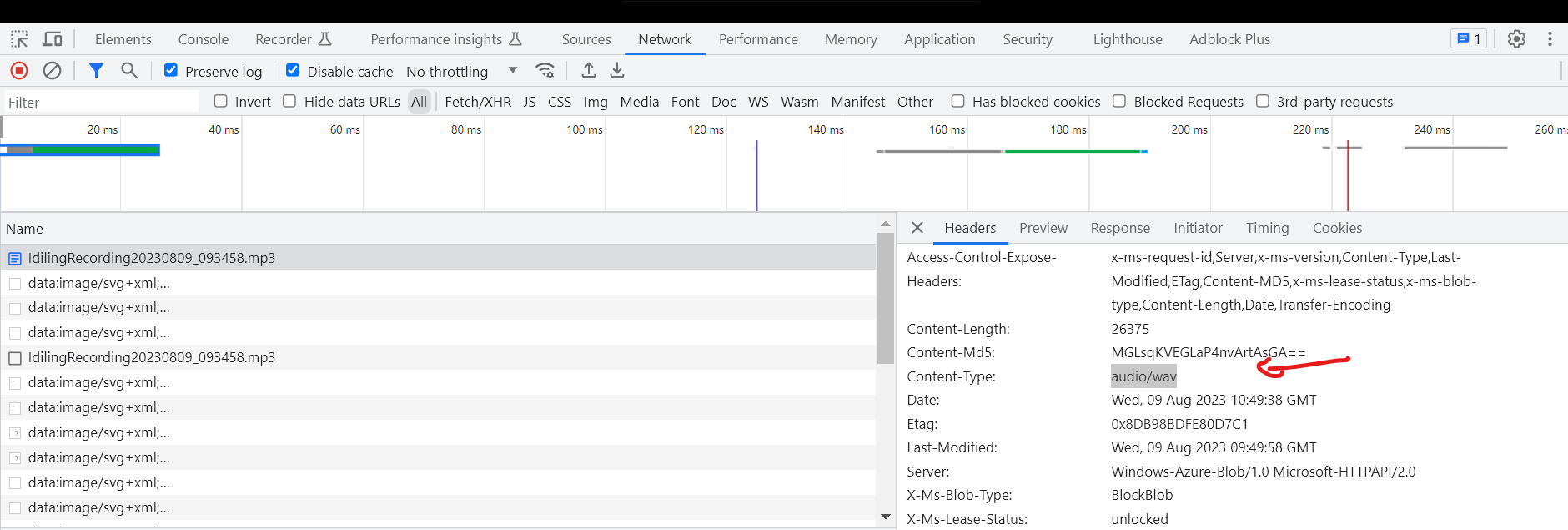Image resolution: width=1568 pixels, height=530 pixels.
Task: Click the audio/wav Content-Type value
Action: (x=1143, y=376)
